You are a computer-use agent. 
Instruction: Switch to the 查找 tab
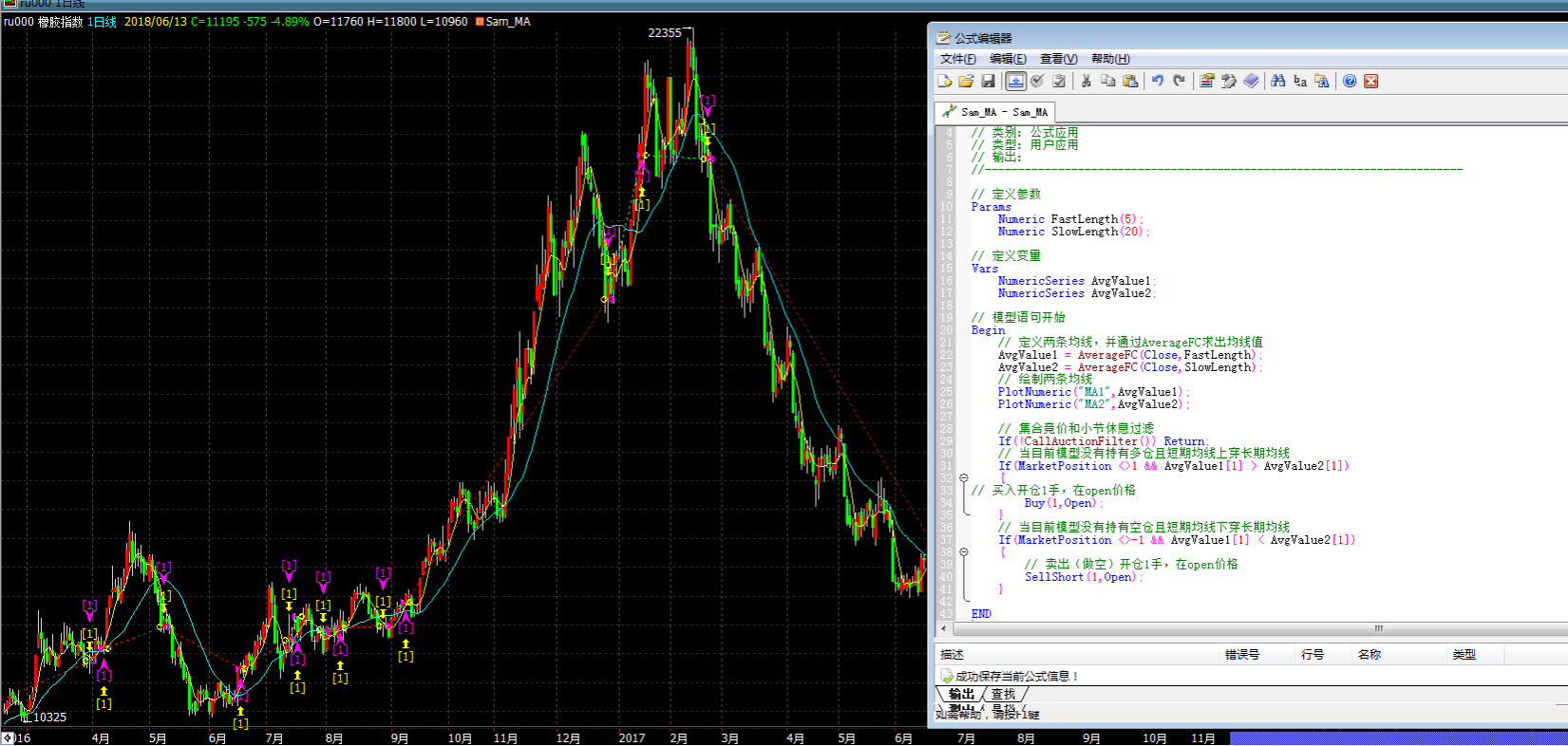(1003, 695)
